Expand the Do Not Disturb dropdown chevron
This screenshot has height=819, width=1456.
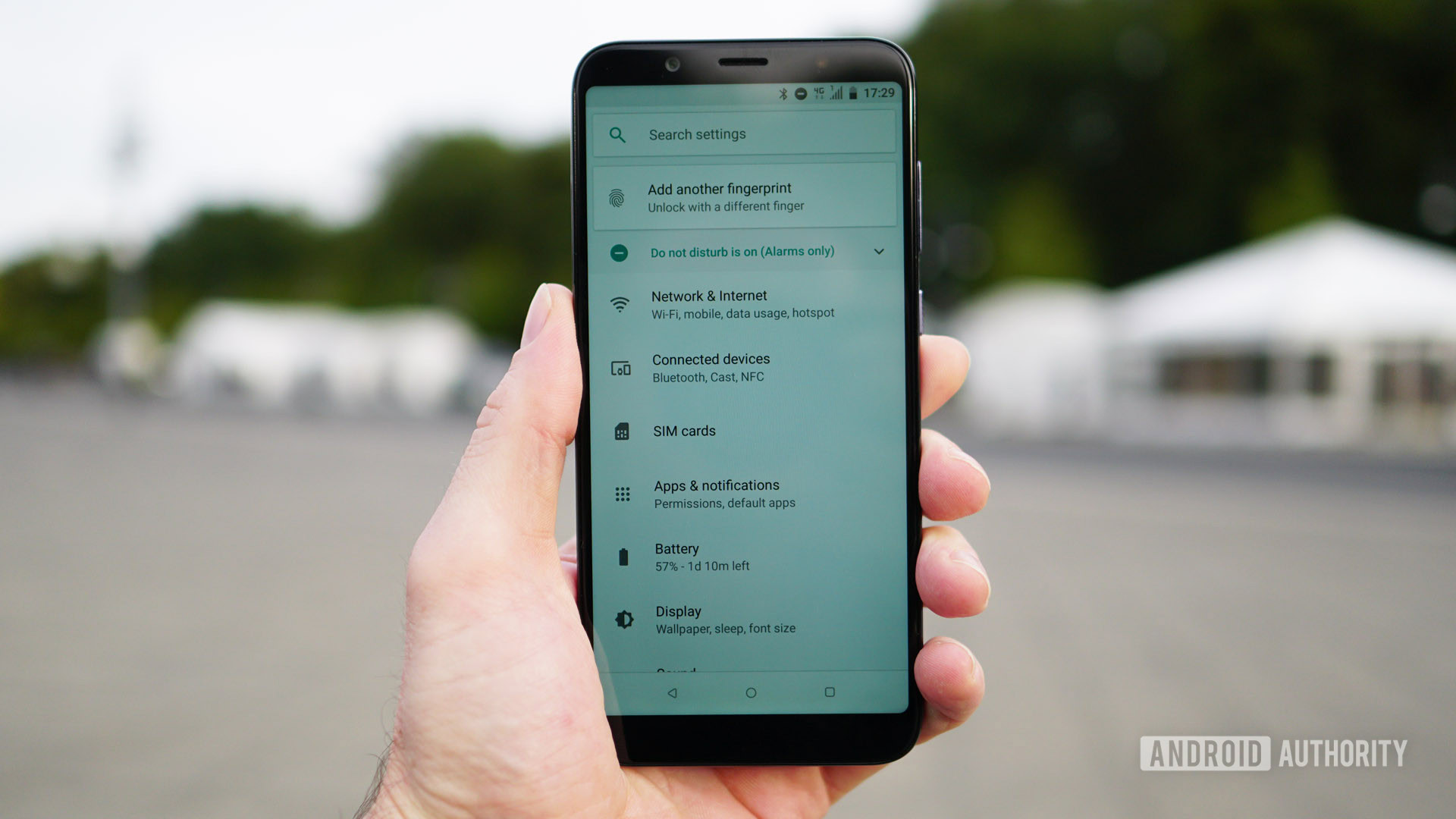pos(879,251)
